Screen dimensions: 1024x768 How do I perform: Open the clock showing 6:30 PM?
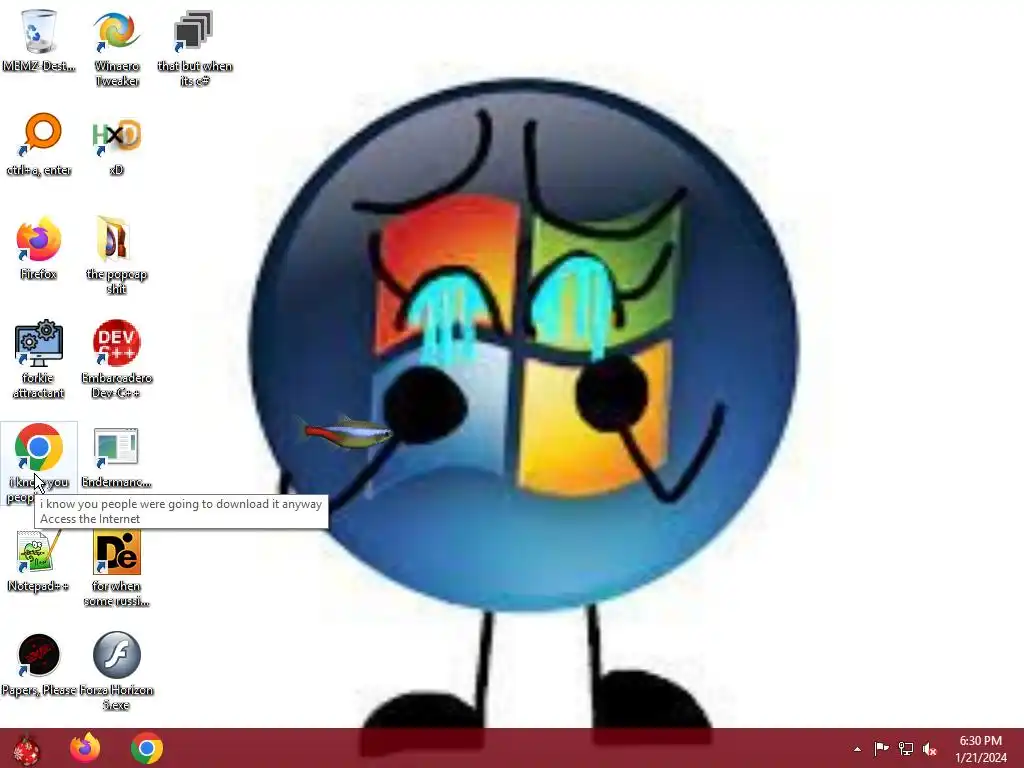pos(980,748)
